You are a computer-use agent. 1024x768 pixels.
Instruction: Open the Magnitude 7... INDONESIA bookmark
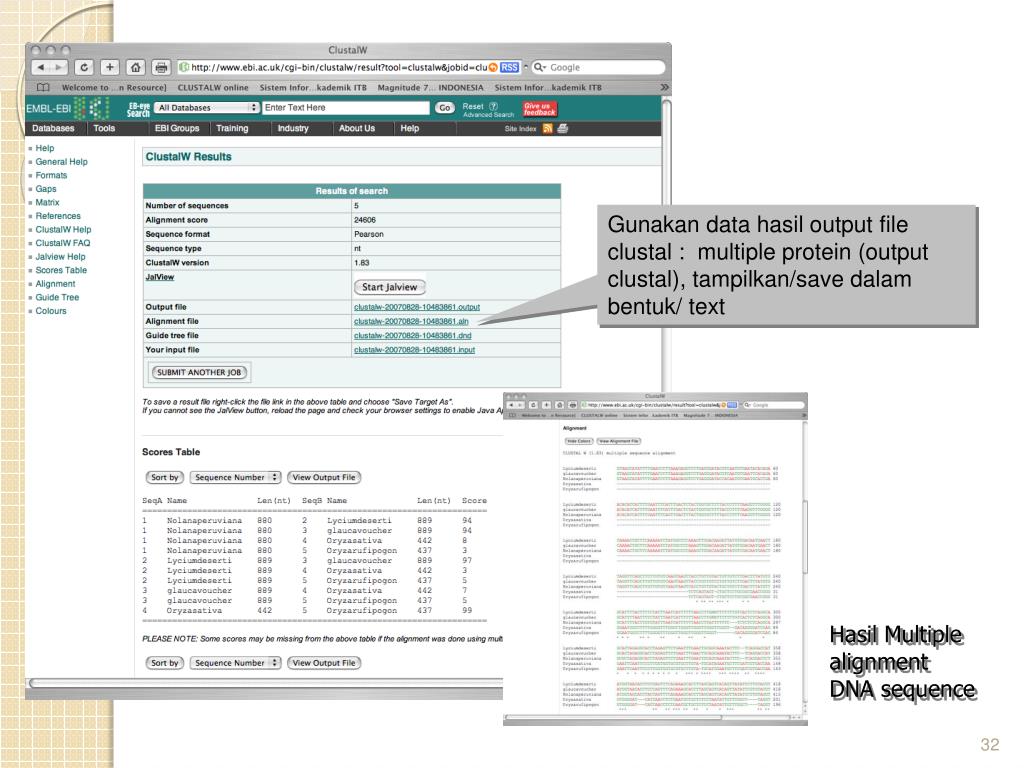430,88
